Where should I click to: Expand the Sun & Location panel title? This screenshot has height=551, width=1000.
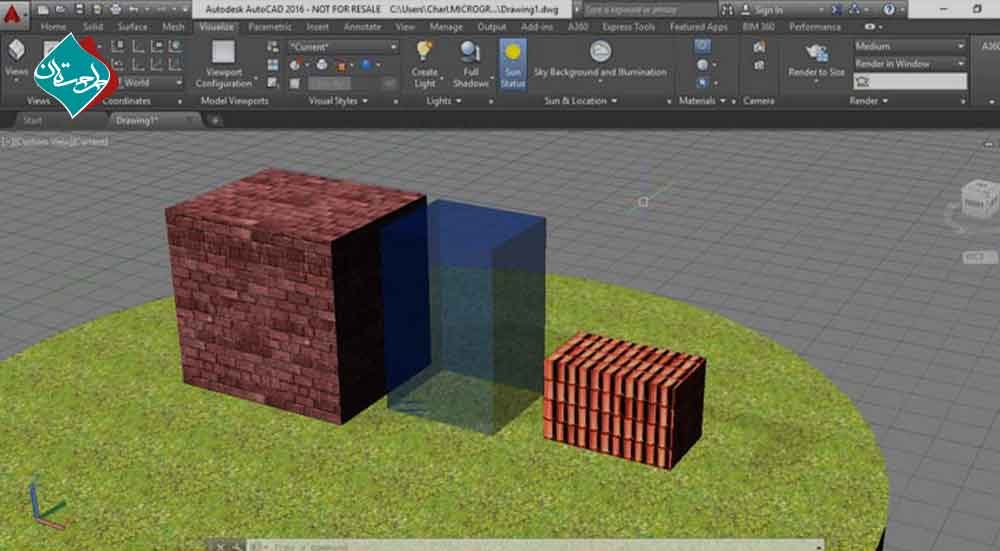click(580, 101)
